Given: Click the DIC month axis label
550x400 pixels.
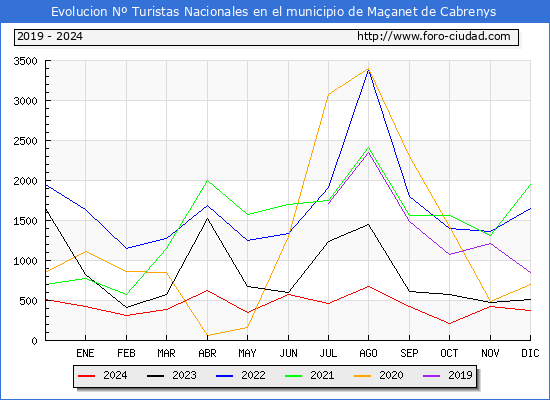Looking at the screenshot, I should click(x=530, y=353).
